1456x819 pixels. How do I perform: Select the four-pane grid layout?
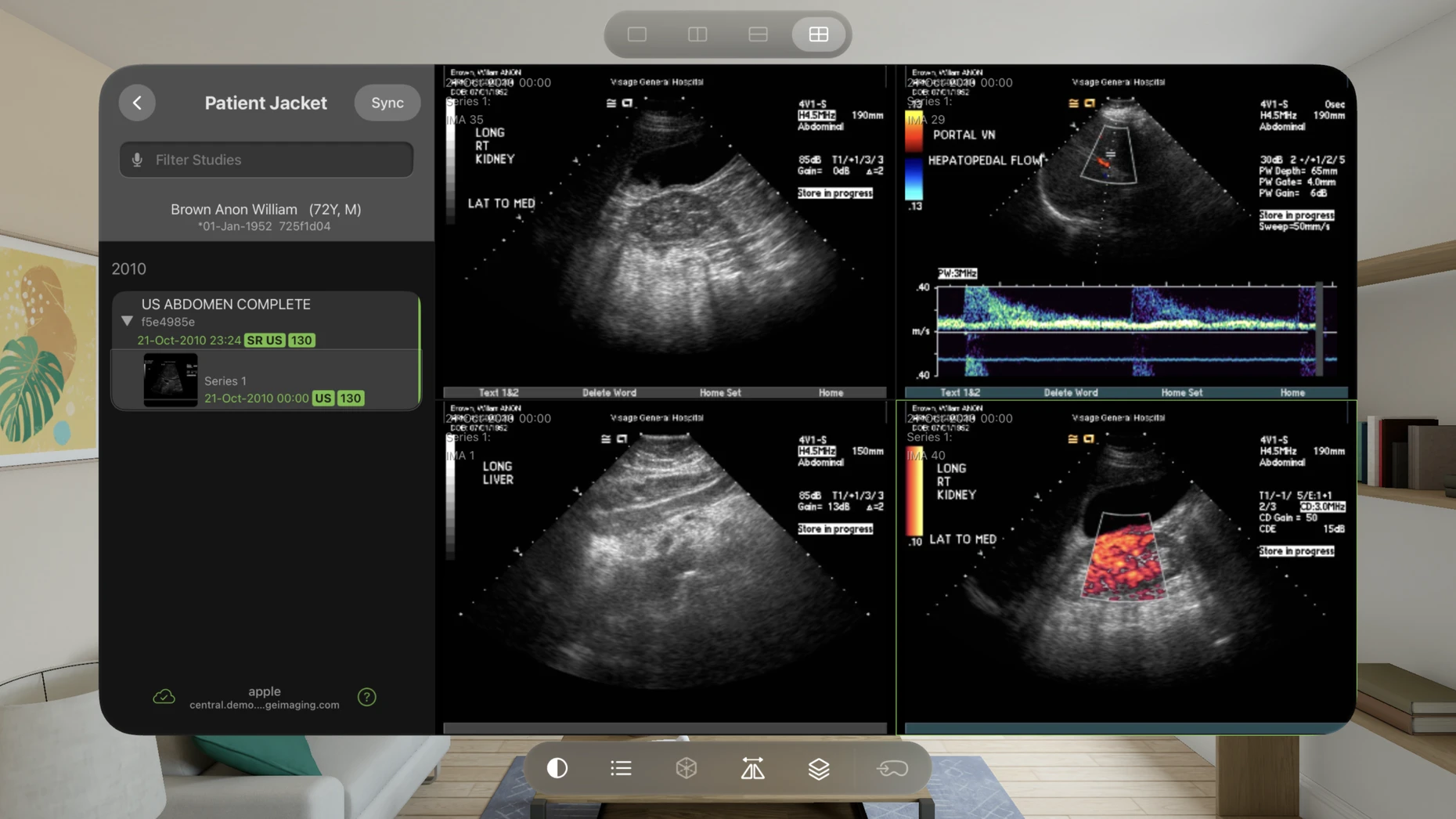[818, 34]
